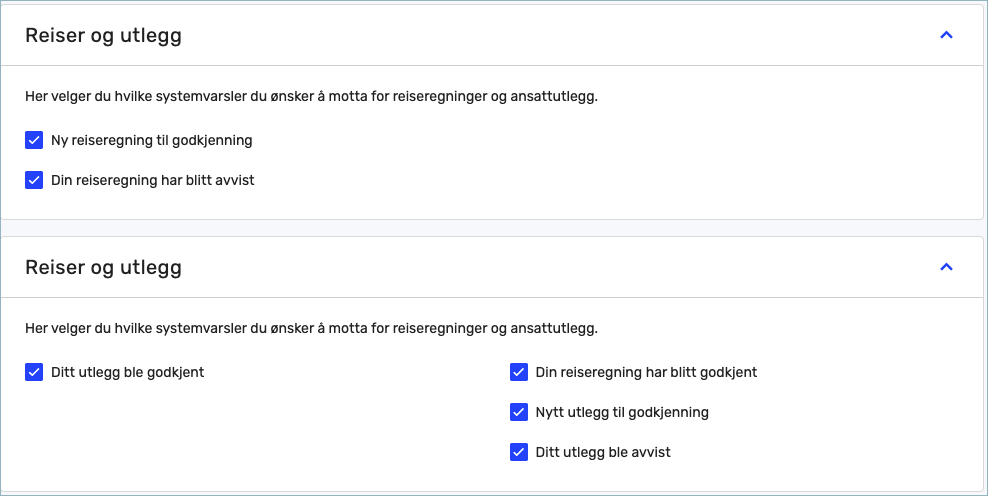Toggle the Ditt utlegg ble godkjent checkbox
The width and height of the screenshot is (988, 496).
coord(34,372)
